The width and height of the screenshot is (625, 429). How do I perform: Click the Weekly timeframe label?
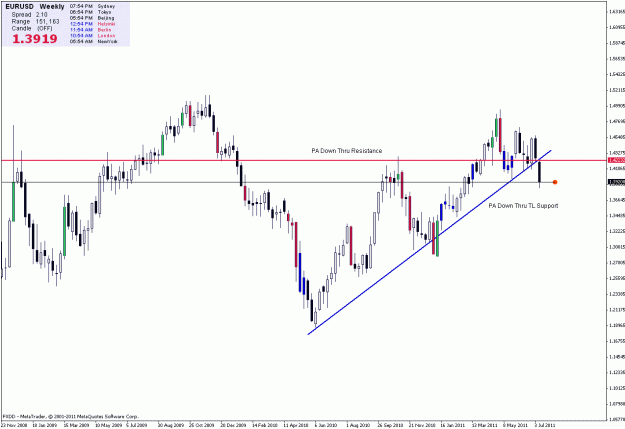tap(52, 7)
